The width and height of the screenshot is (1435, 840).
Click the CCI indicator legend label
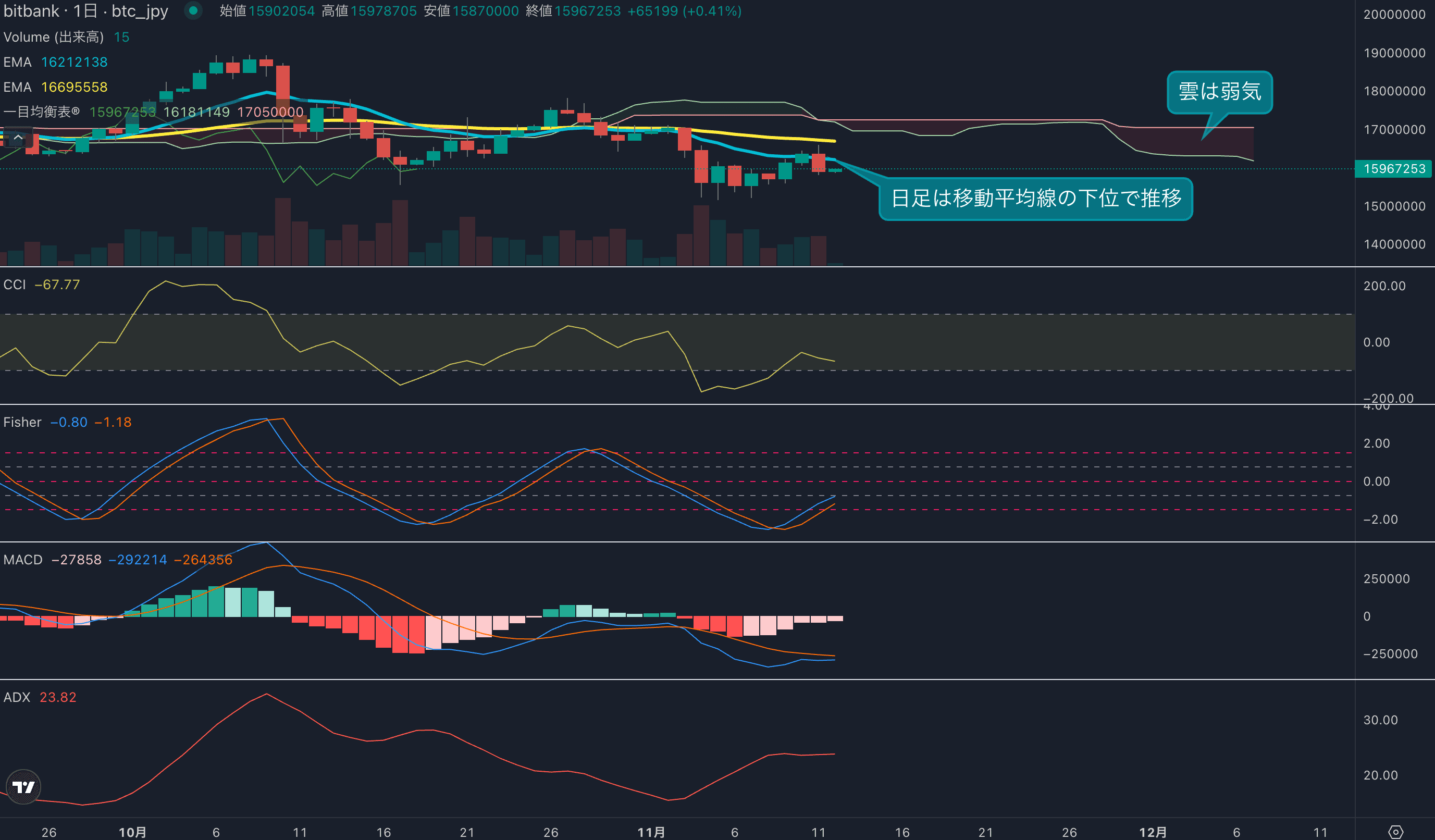(15, 284)
